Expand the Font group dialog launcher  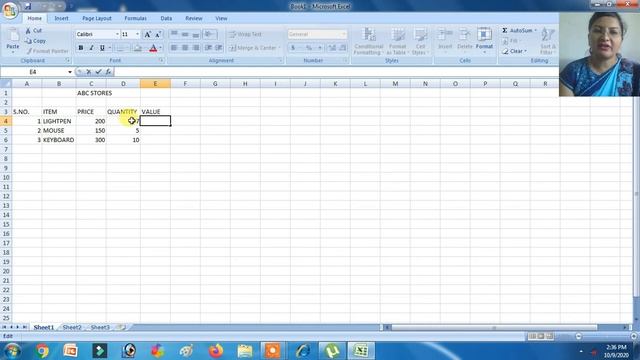pyautogui.click(x=161, y=60)
